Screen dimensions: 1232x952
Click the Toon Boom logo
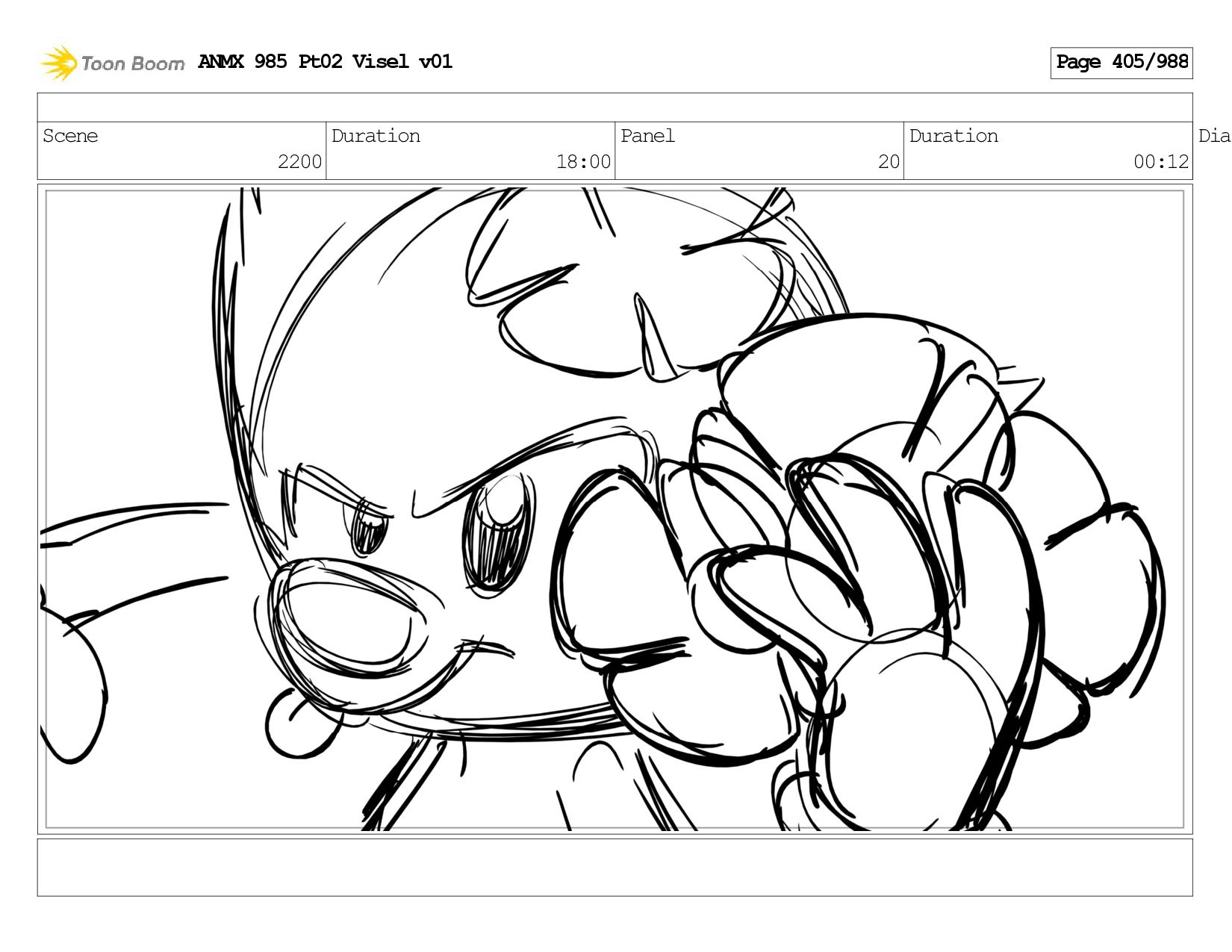click(112, 63)
